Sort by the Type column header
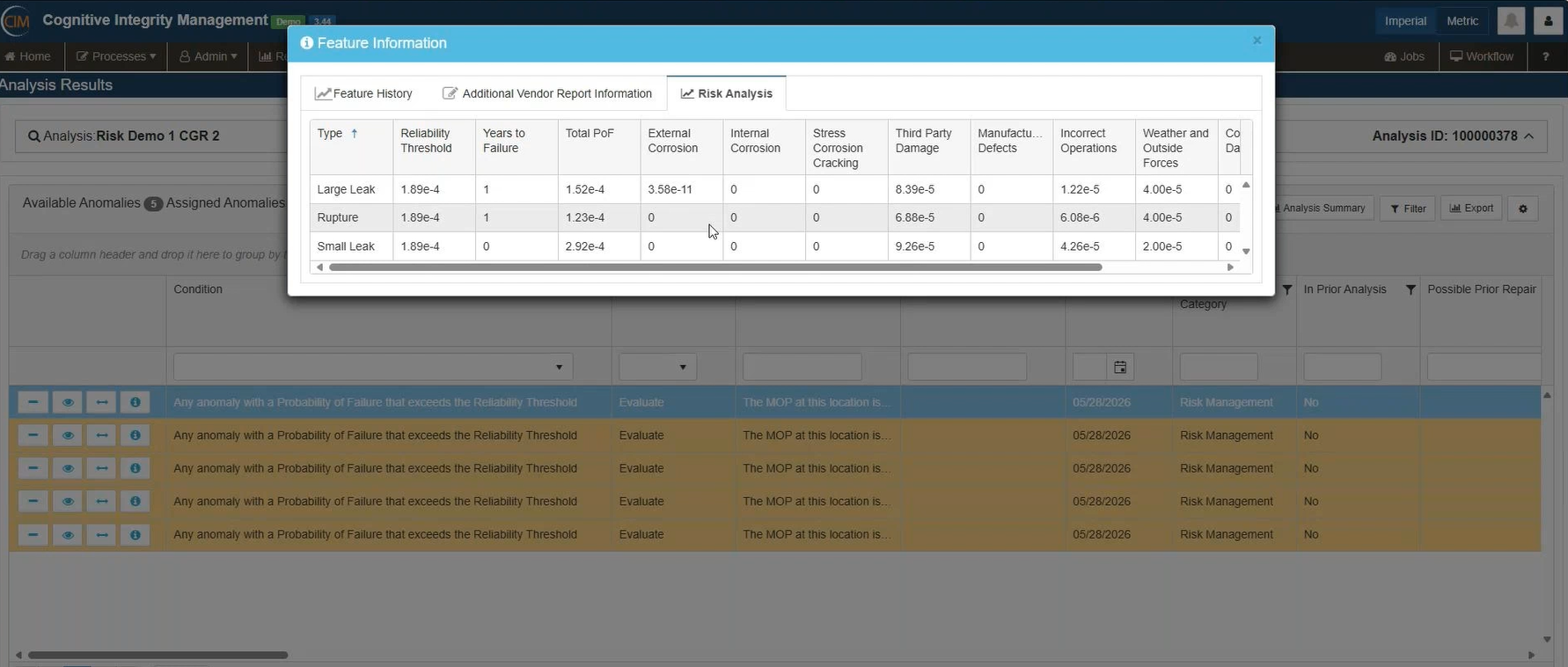This screenshot has width=1568, height=667. point(331,134)
